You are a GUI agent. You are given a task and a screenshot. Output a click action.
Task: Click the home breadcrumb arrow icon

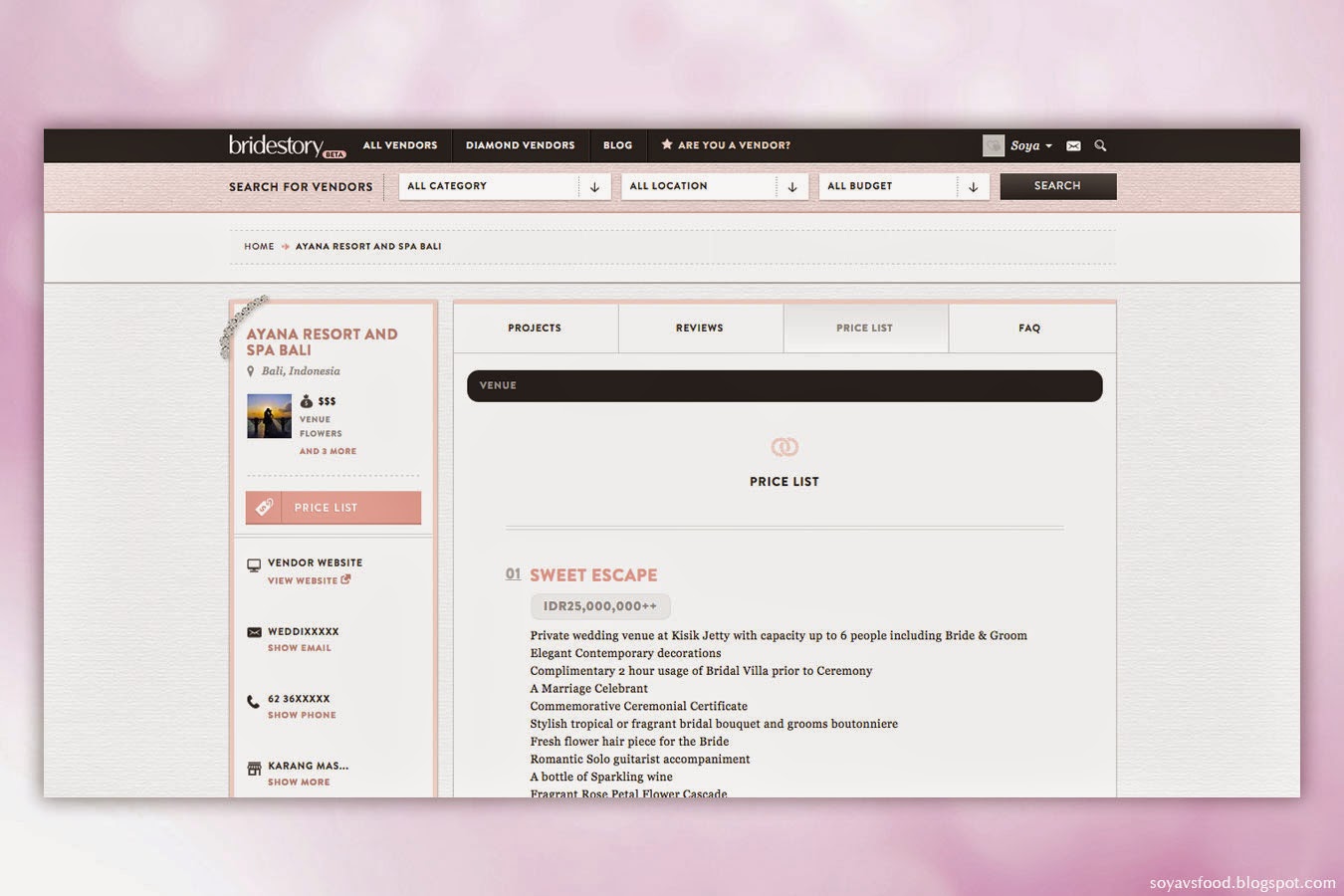[x=285, y=246]
